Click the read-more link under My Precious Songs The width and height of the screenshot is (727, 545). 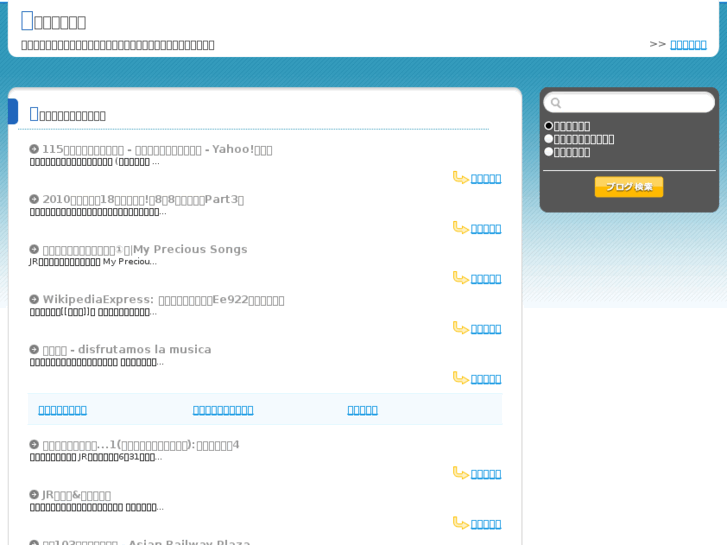pyautogui.click(x=486, y=279)
